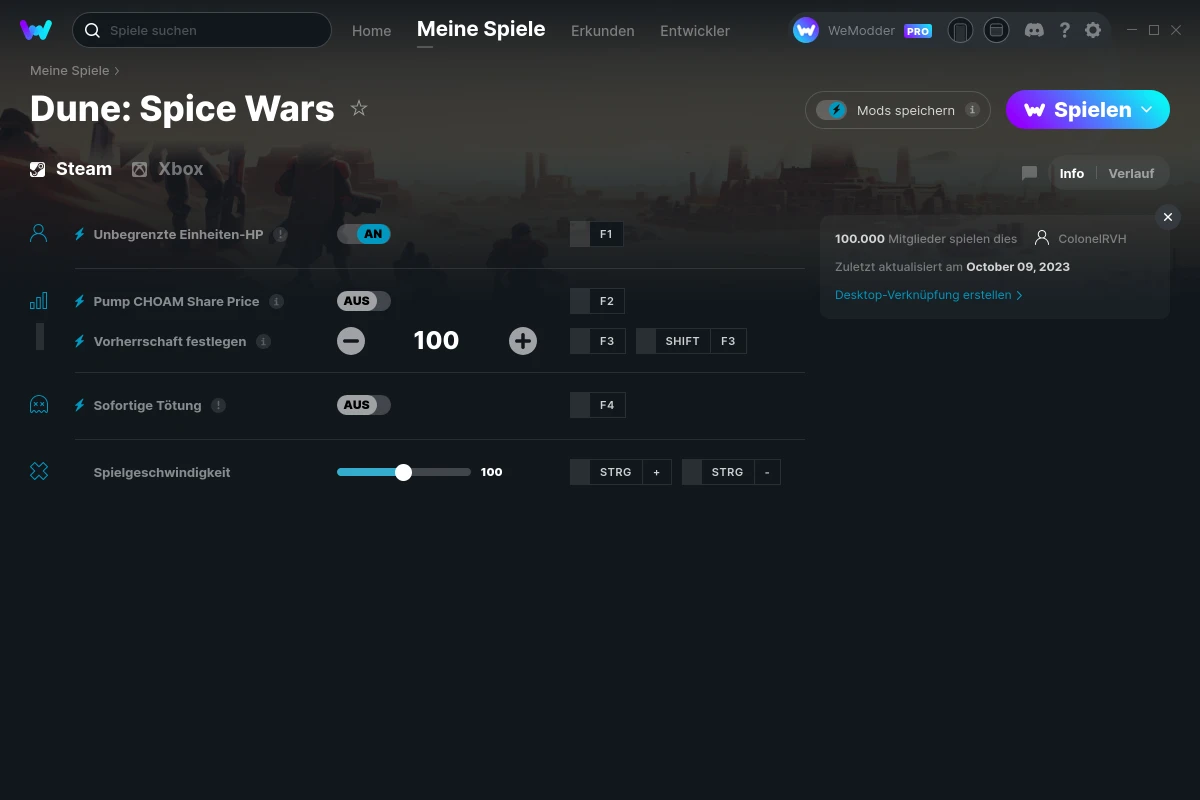Show info for Unbegrenzte Einheiten-HP
The width and height of the screenshot is (1200, 800).
[x=281, y=234]
